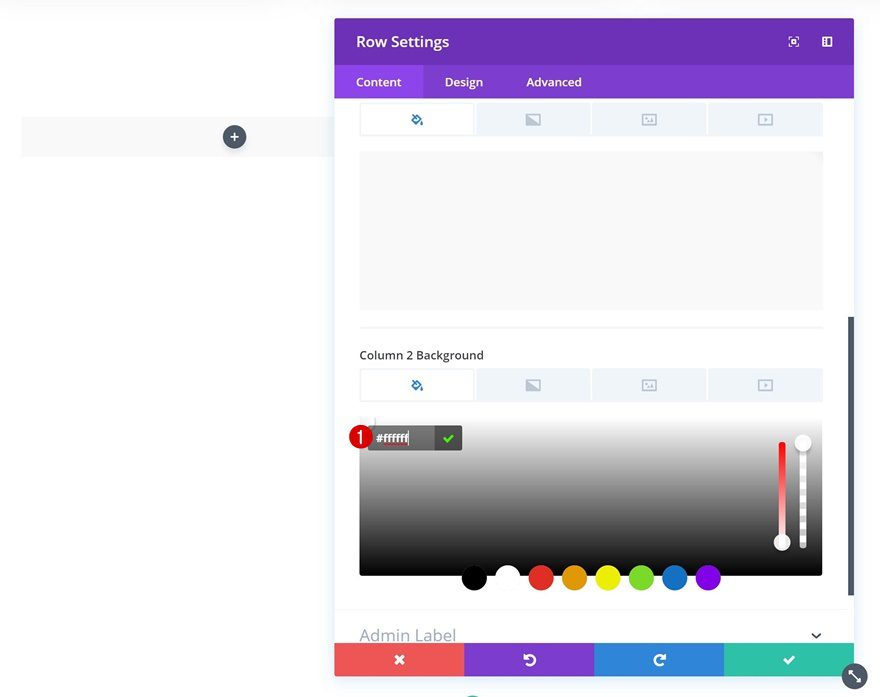Open the image background option for Column 2
The image size is (880, 697).
[649, 384]
